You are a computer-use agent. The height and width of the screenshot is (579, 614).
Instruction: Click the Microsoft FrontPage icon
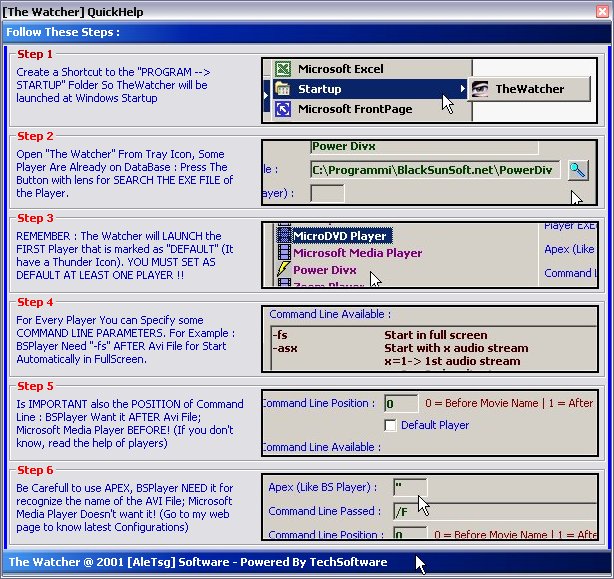coord(283,109)
